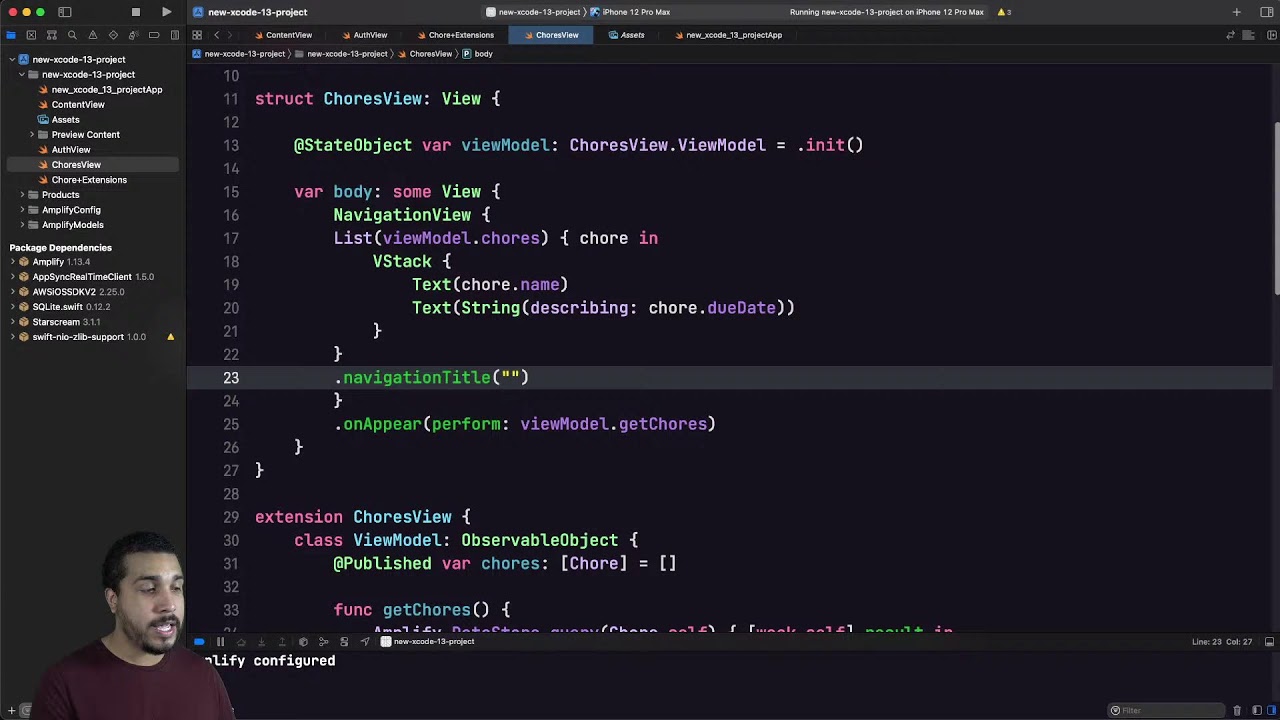The width and height of the screenshot is (1280, 720).
Task: Open Debug Memory Graph icon
Action: point(323,642)
